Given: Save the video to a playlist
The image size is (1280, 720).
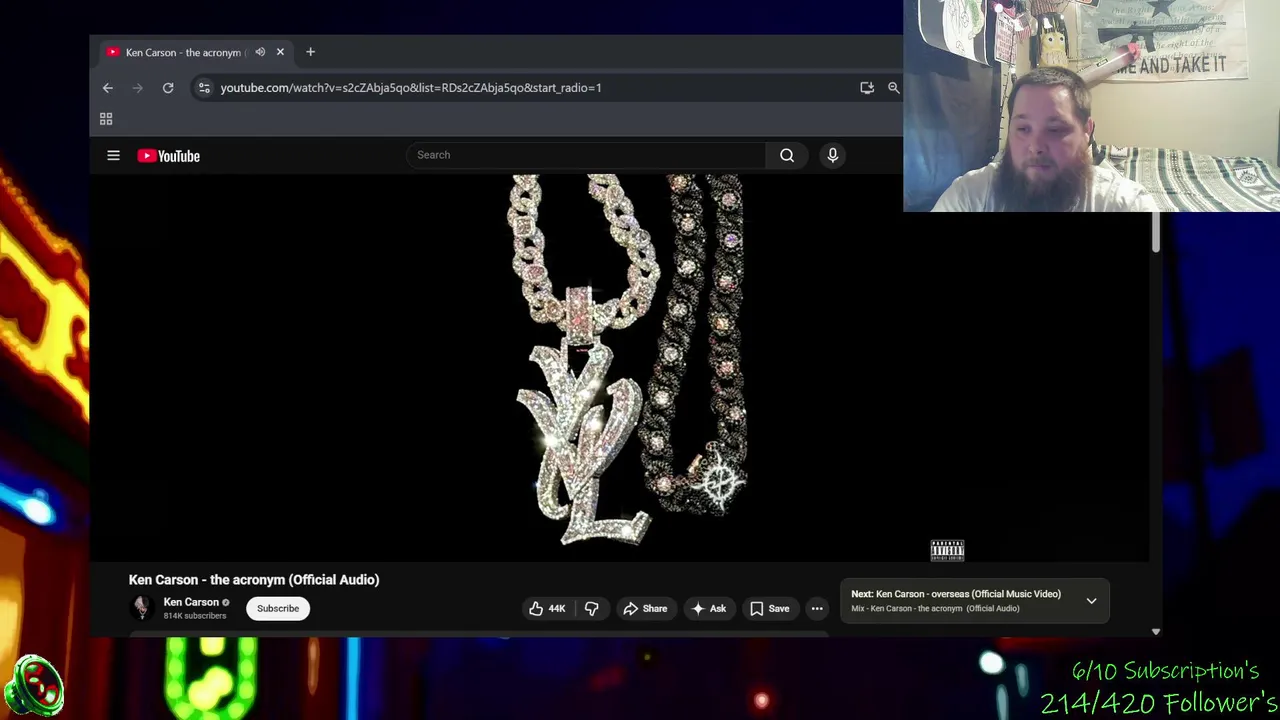Looking at the screenshot, I should (770, 608).
